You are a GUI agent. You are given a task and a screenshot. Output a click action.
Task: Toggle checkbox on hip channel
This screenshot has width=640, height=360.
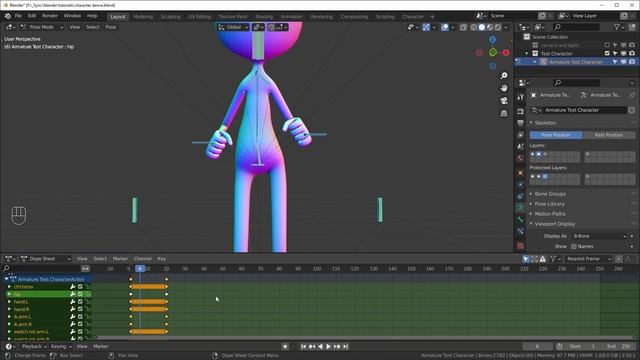pos(80,294)
